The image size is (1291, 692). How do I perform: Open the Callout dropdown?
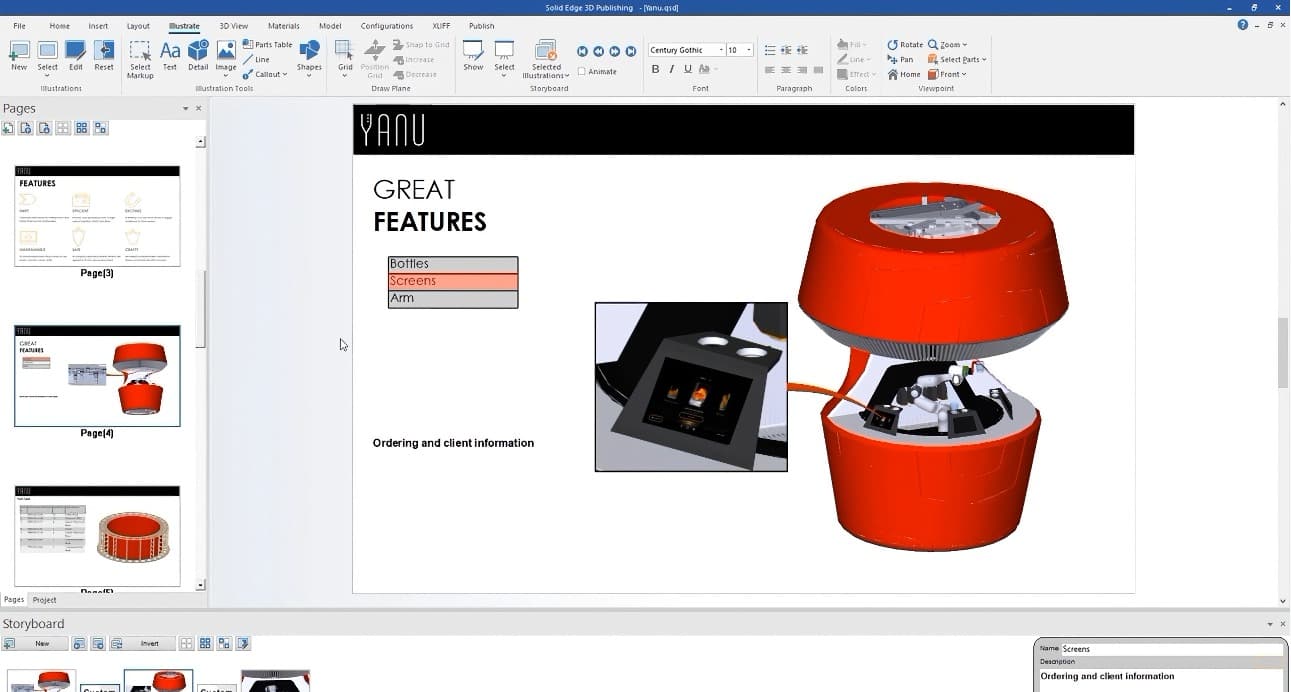point(285,74)
